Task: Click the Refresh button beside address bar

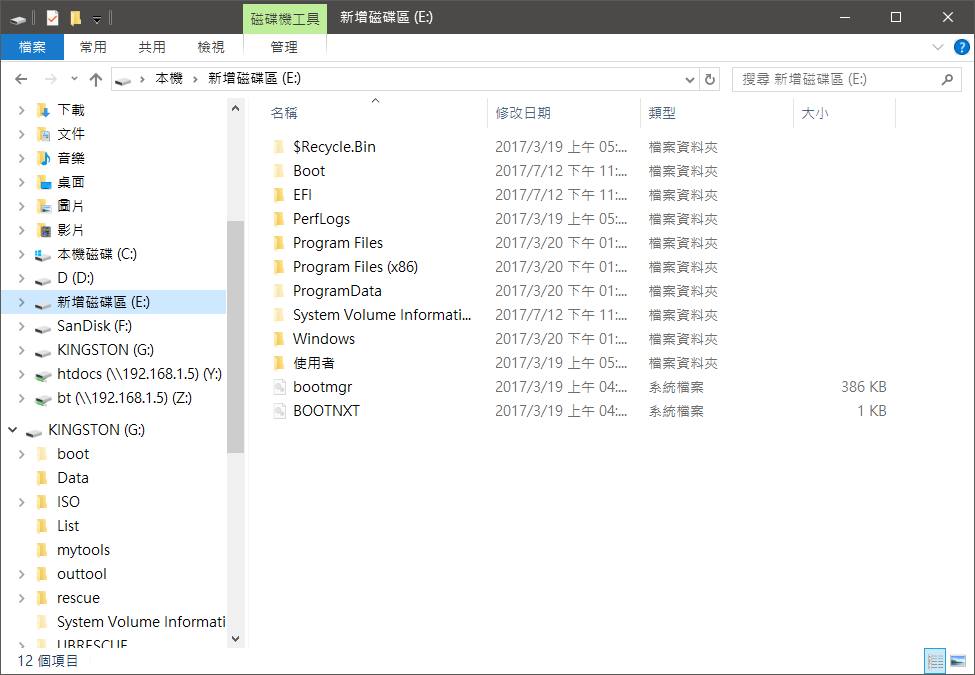Action: (x=710, y=79)
